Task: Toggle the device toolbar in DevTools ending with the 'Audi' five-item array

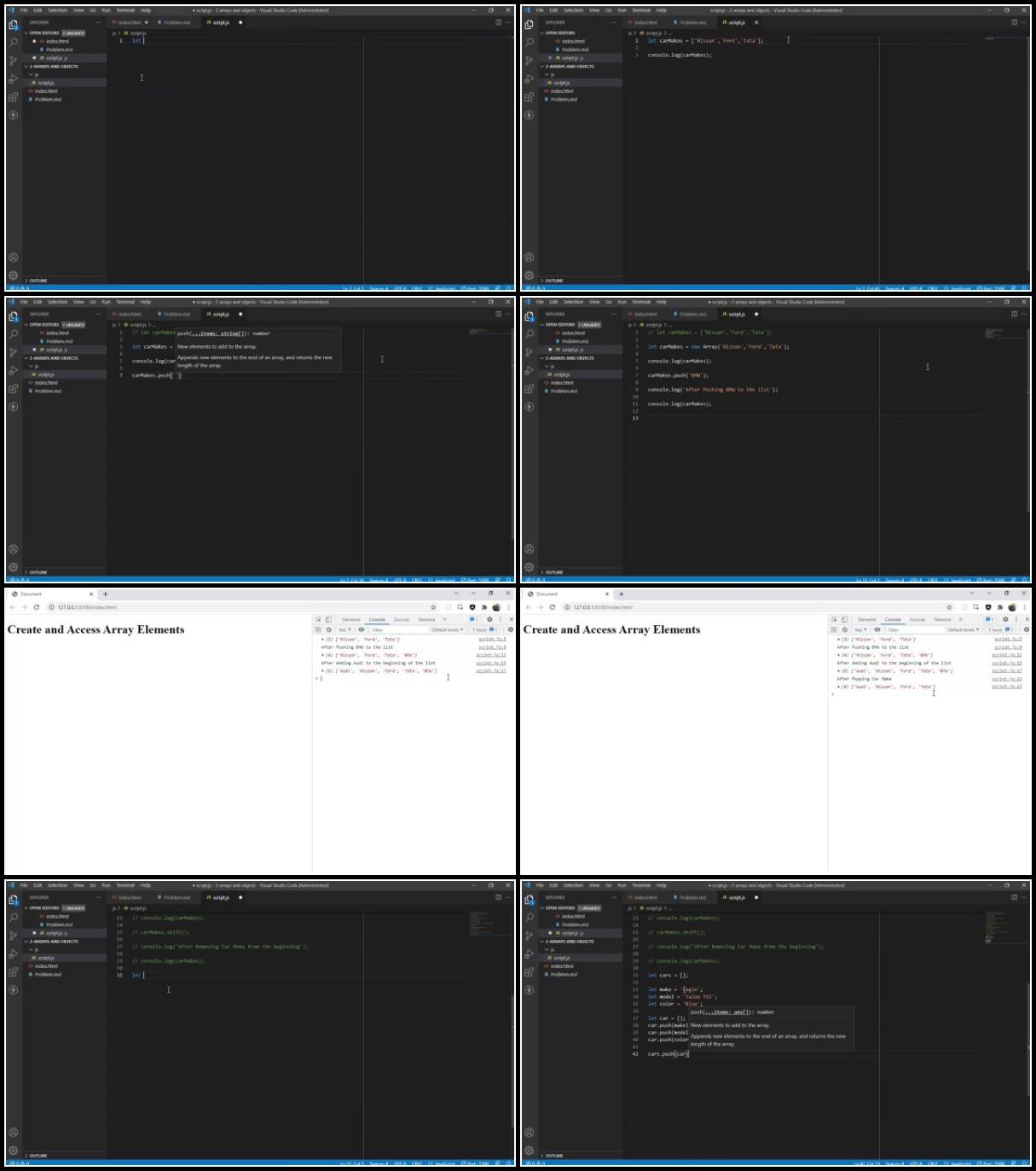Action: click(x=328, y=619)
